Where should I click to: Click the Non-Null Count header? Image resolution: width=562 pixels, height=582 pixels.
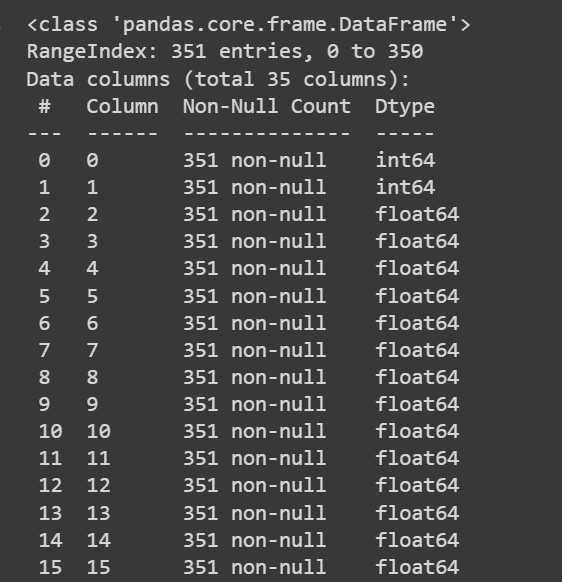coord(267,107)
